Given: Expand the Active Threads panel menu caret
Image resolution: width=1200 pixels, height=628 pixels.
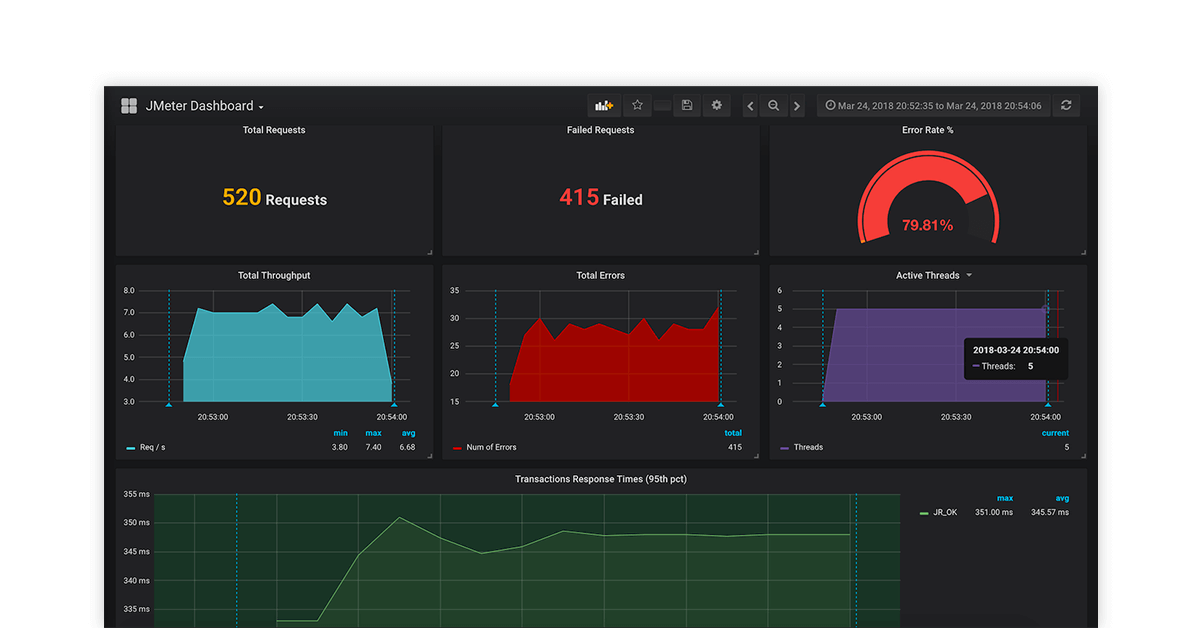Looking at the screenshot, I should click(x=969, y=276).
